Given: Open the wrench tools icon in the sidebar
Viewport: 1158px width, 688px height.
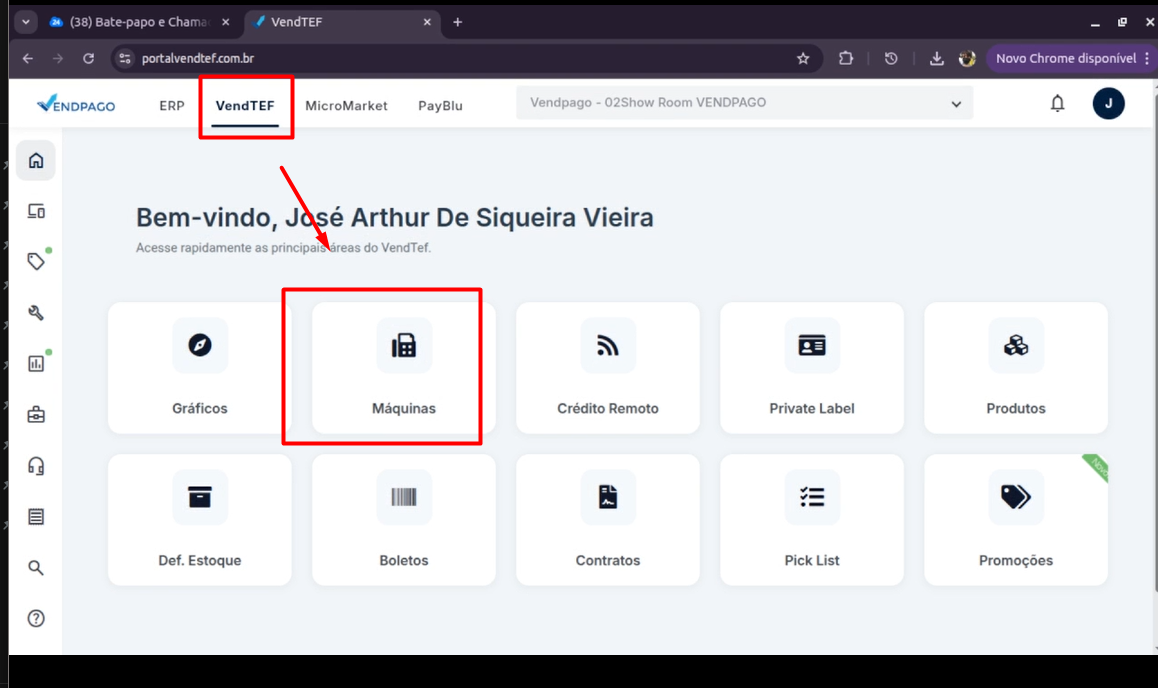Looking at the screenshot, I should pos(35,313).
